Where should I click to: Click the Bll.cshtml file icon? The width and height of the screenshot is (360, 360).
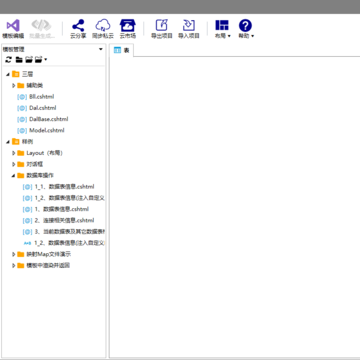pos(22,97)
